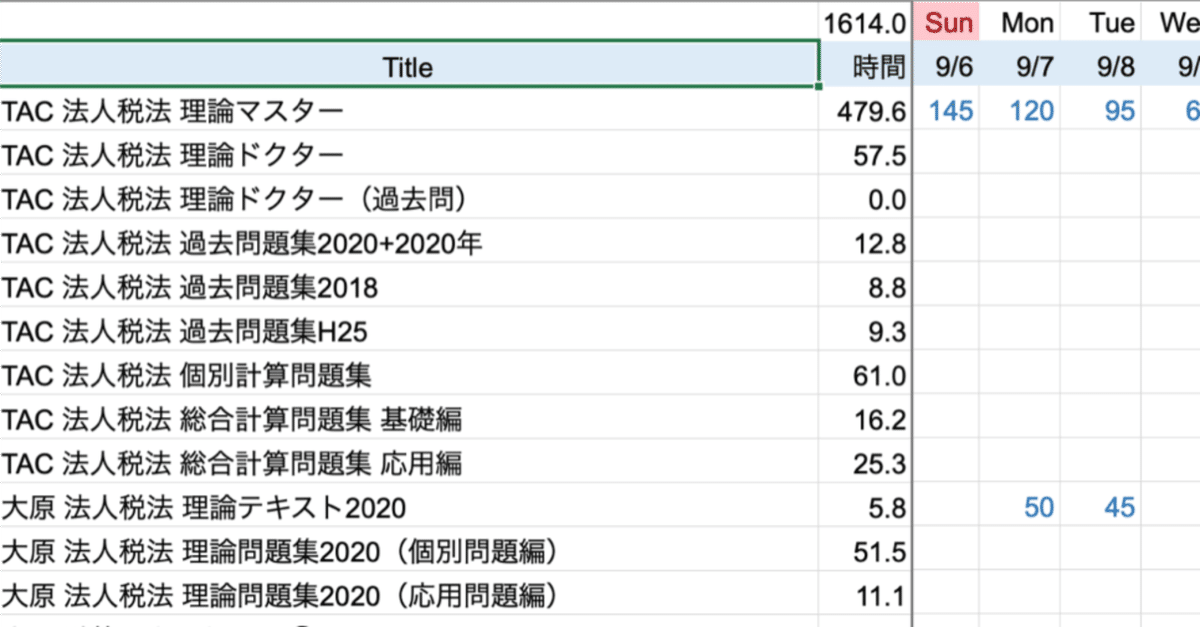Screen dimensions: 1200x627
Task: Click the Mon day header
Action: point(1020,22)
